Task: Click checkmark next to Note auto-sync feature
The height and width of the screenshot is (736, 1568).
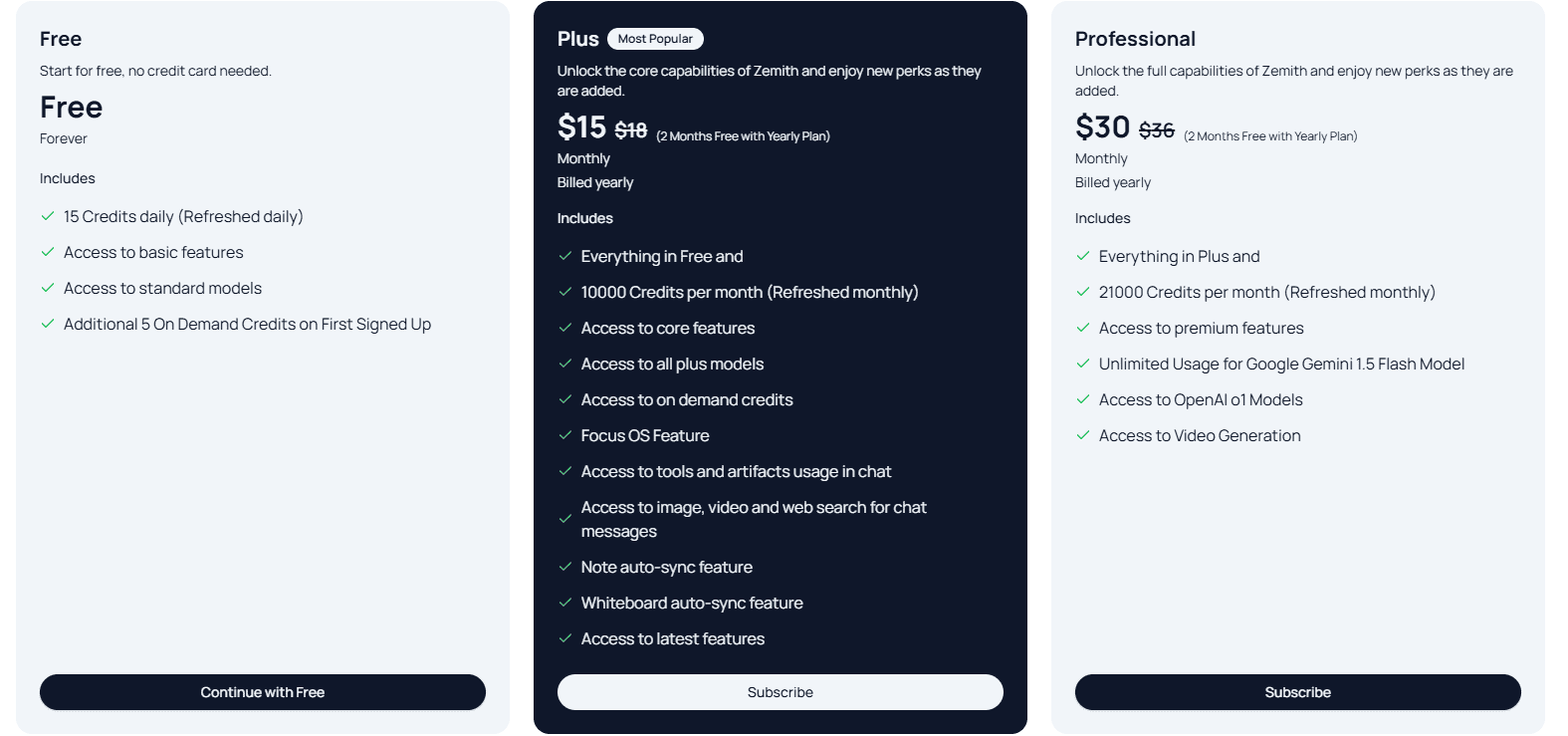Action: click(565, 567)
